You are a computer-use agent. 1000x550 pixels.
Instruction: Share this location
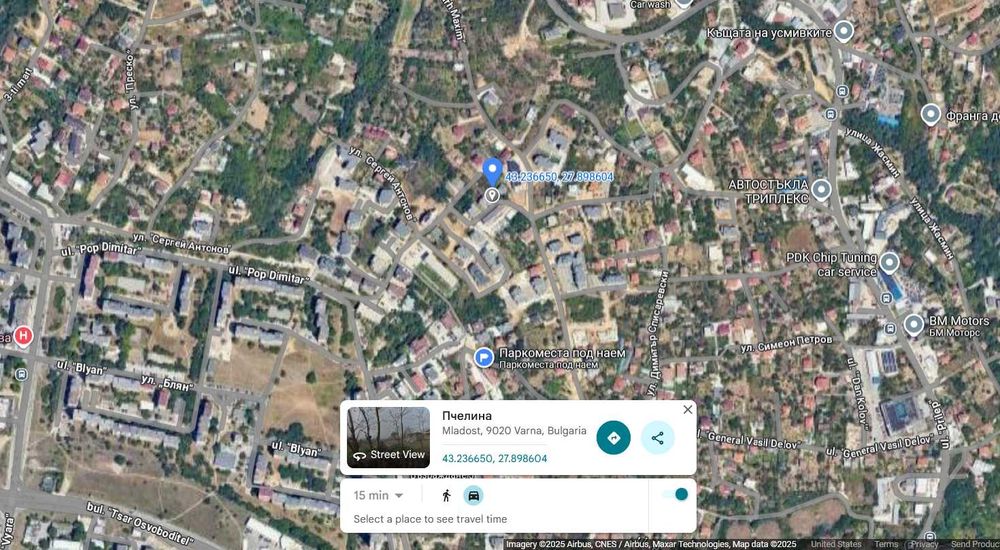(658, 438)
